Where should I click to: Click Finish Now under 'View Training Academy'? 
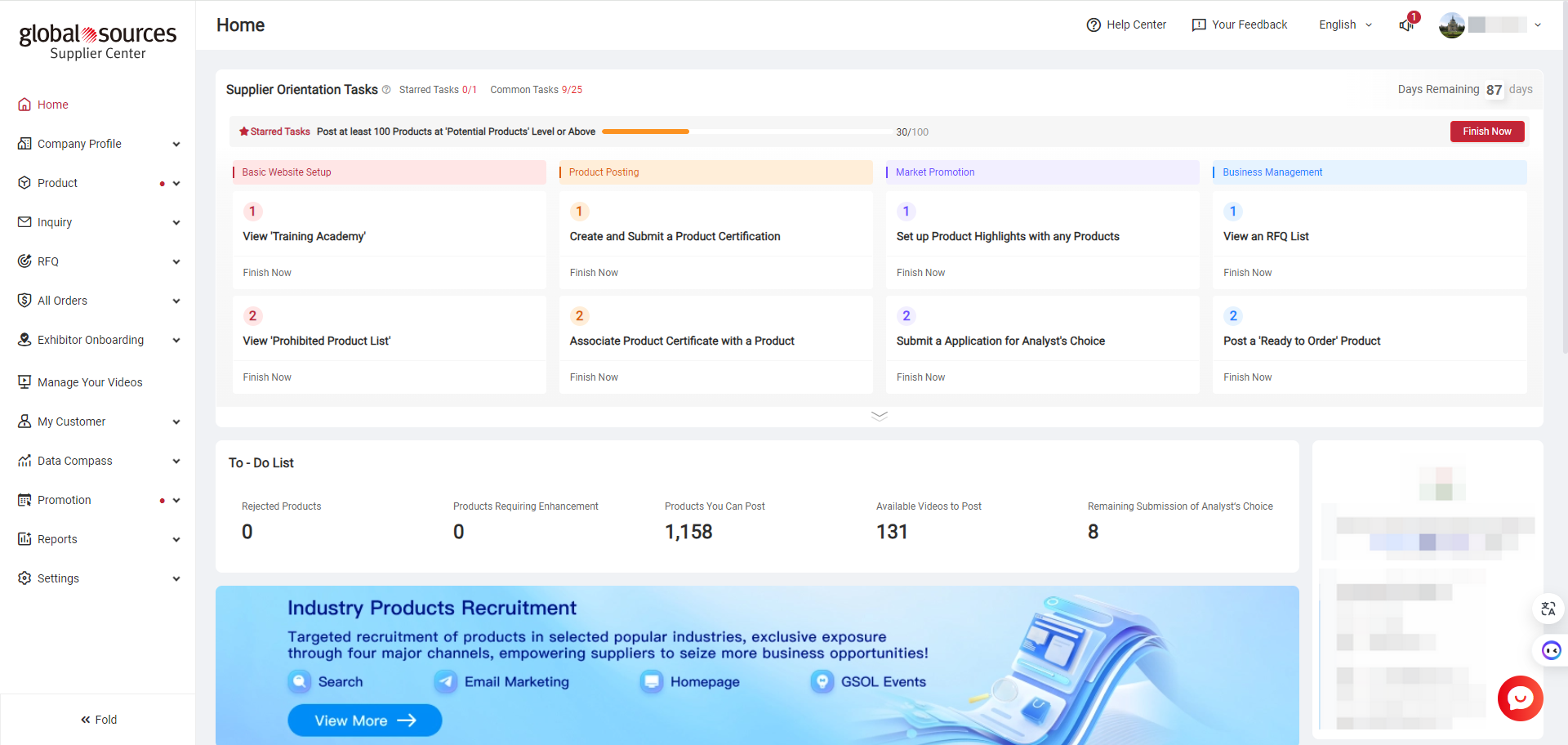[x=266, y=272]
